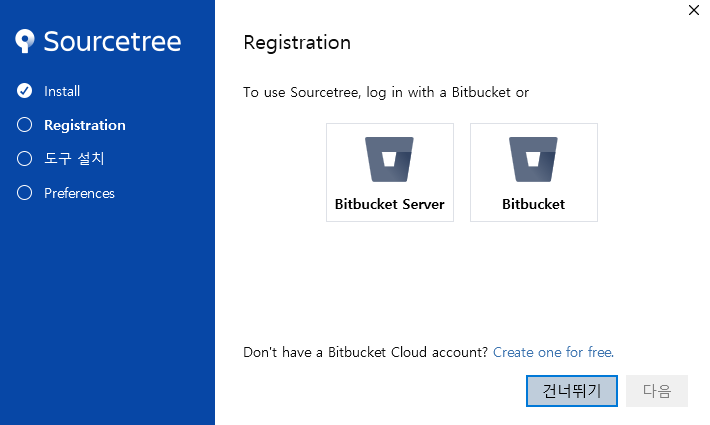Image resolution: width=710 pixels, height=425 pixels.
Task: Select the Preferences step circle
Action: [x=24, y=193]
